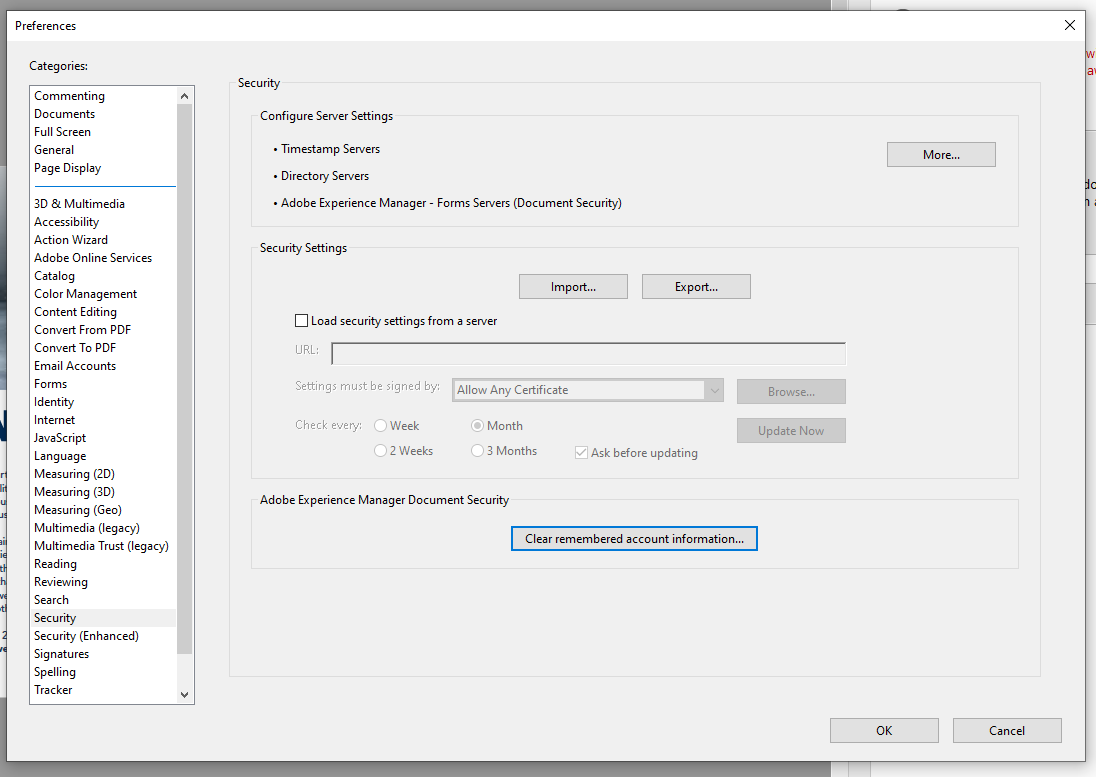
Task: Select the Signatures category
Action: (61, 653)
